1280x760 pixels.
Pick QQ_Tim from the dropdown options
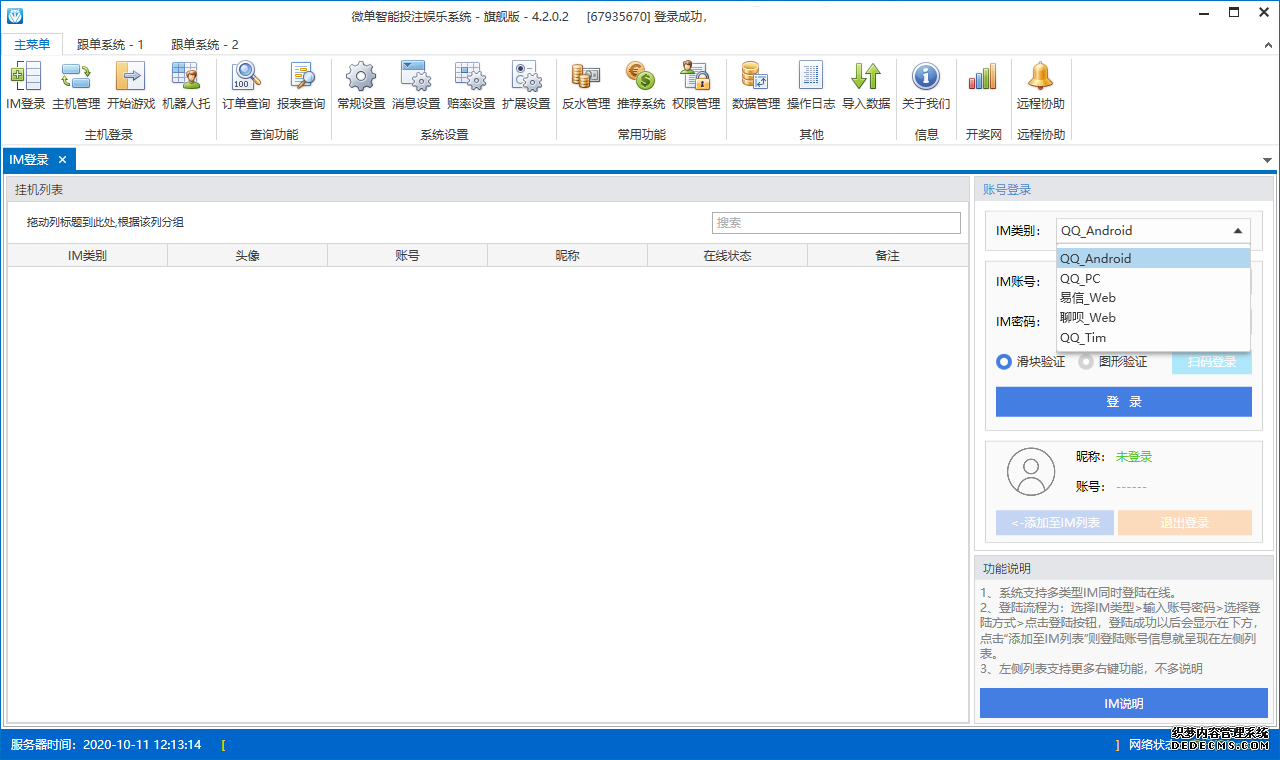(1083, 338)
